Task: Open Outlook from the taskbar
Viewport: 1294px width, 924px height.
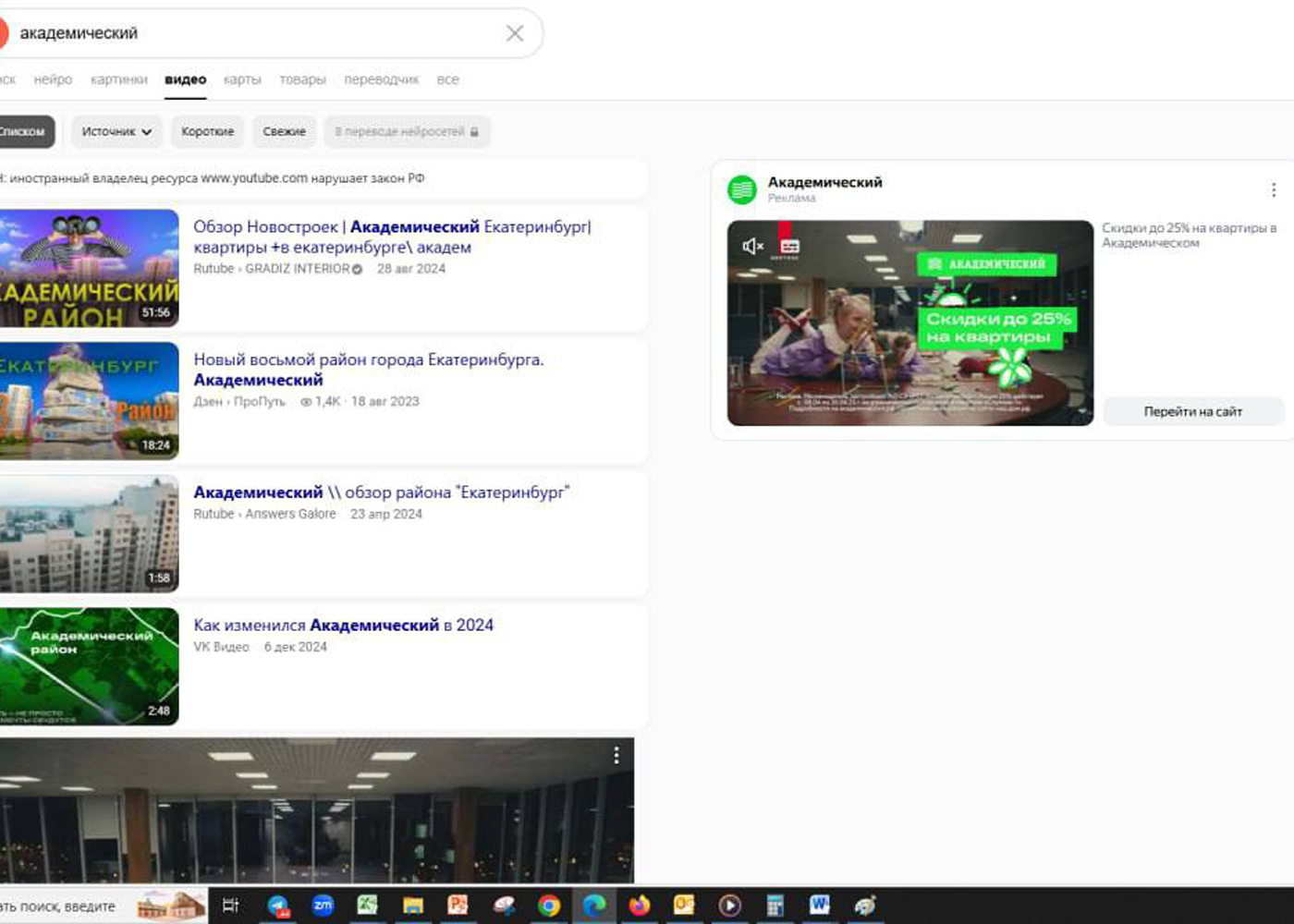Action: [684, 906]
